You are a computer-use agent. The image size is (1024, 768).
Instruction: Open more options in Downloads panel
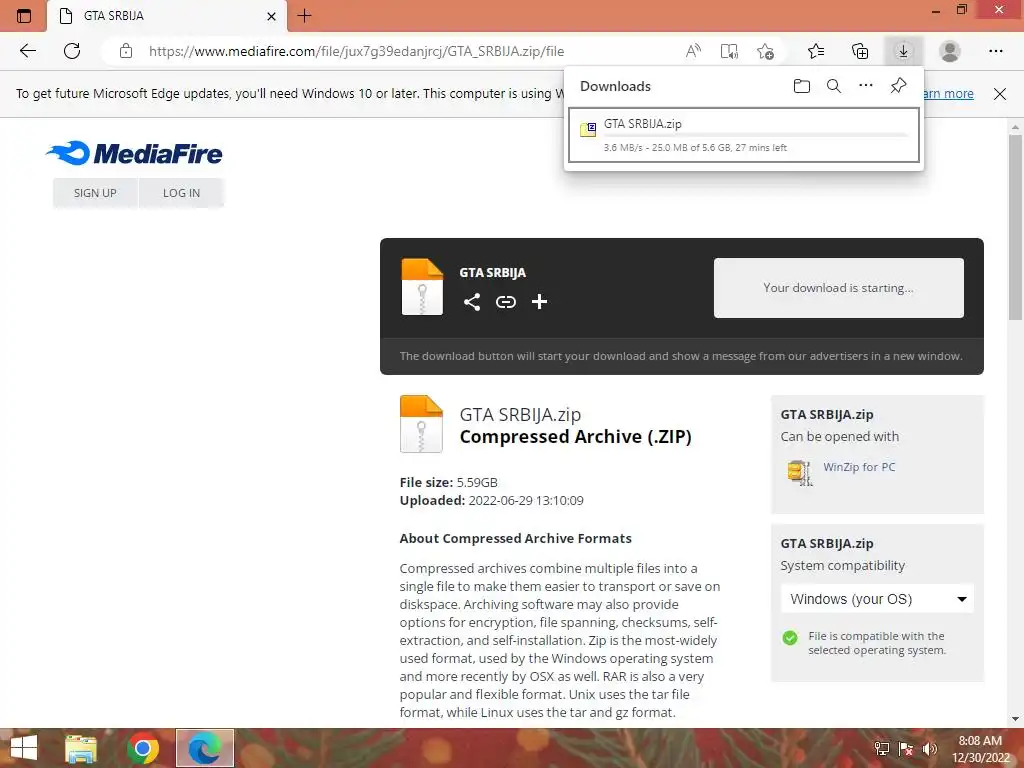coord(866,86)
